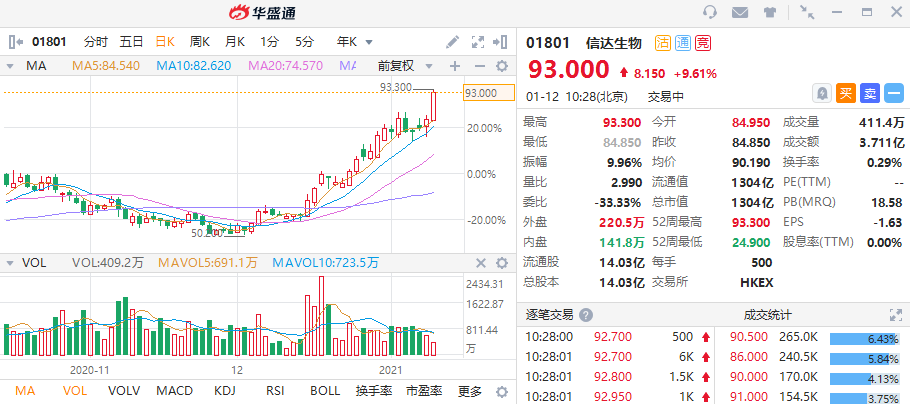Viewport: 910px width, 404px height.
Task: Collapse the MA indicator triangle
Action: [x=10, y=66]
